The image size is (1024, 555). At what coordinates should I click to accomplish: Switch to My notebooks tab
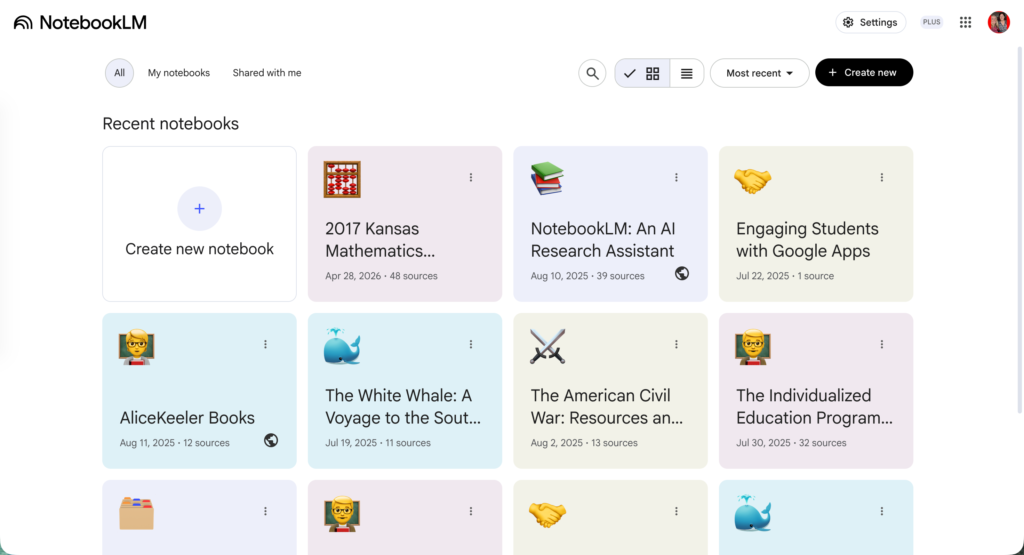(x=178, y=73)
